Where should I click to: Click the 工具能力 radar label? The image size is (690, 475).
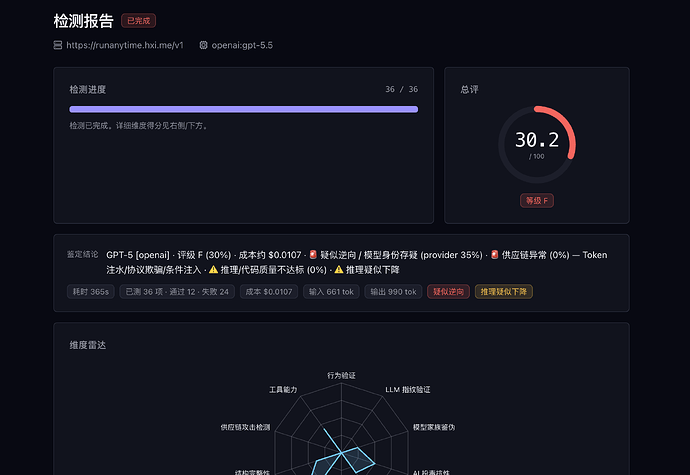click(x=283, y=390)
